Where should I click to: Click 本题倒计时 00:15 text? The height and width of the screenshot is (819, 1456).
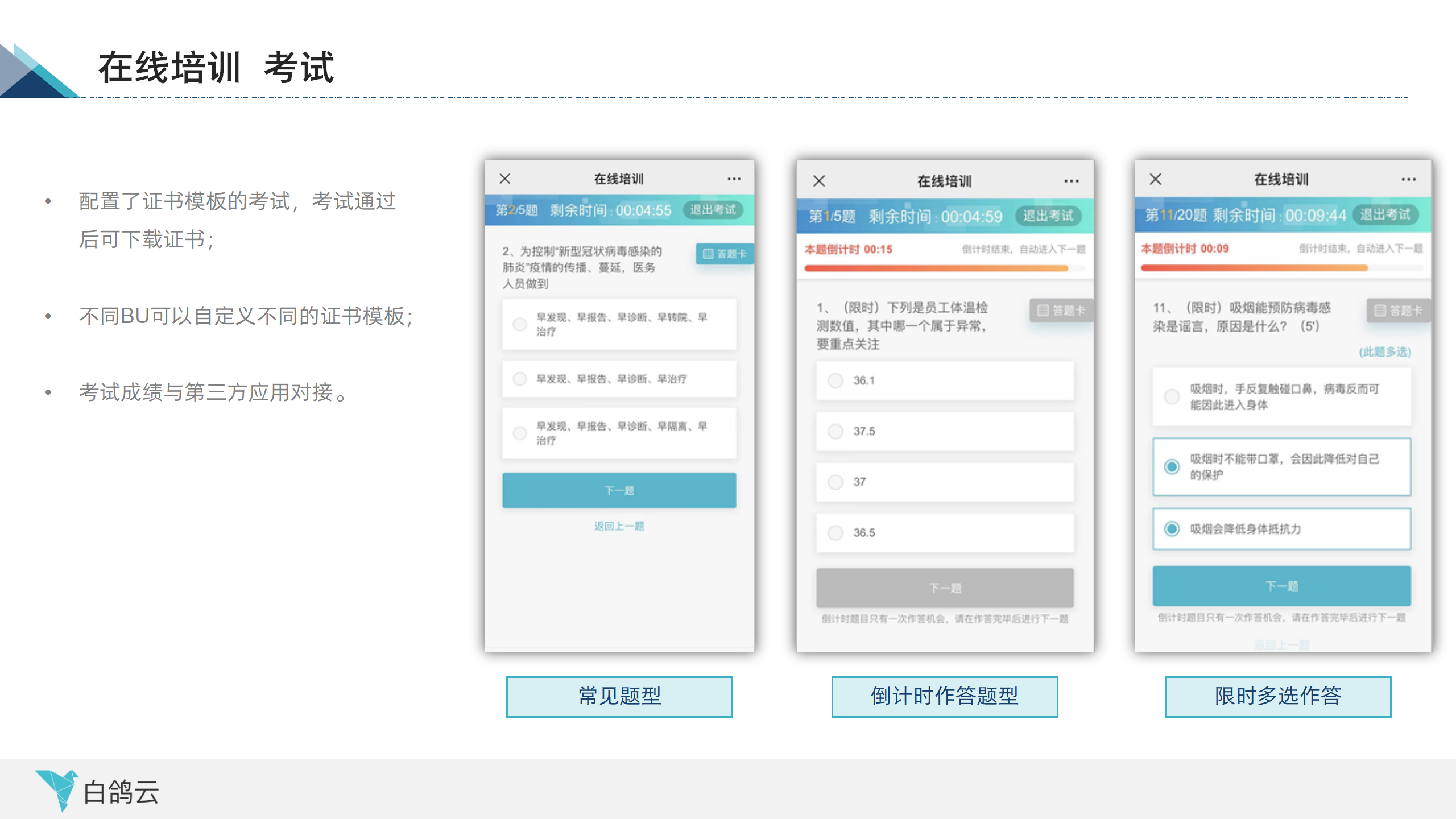coord(849,249)
